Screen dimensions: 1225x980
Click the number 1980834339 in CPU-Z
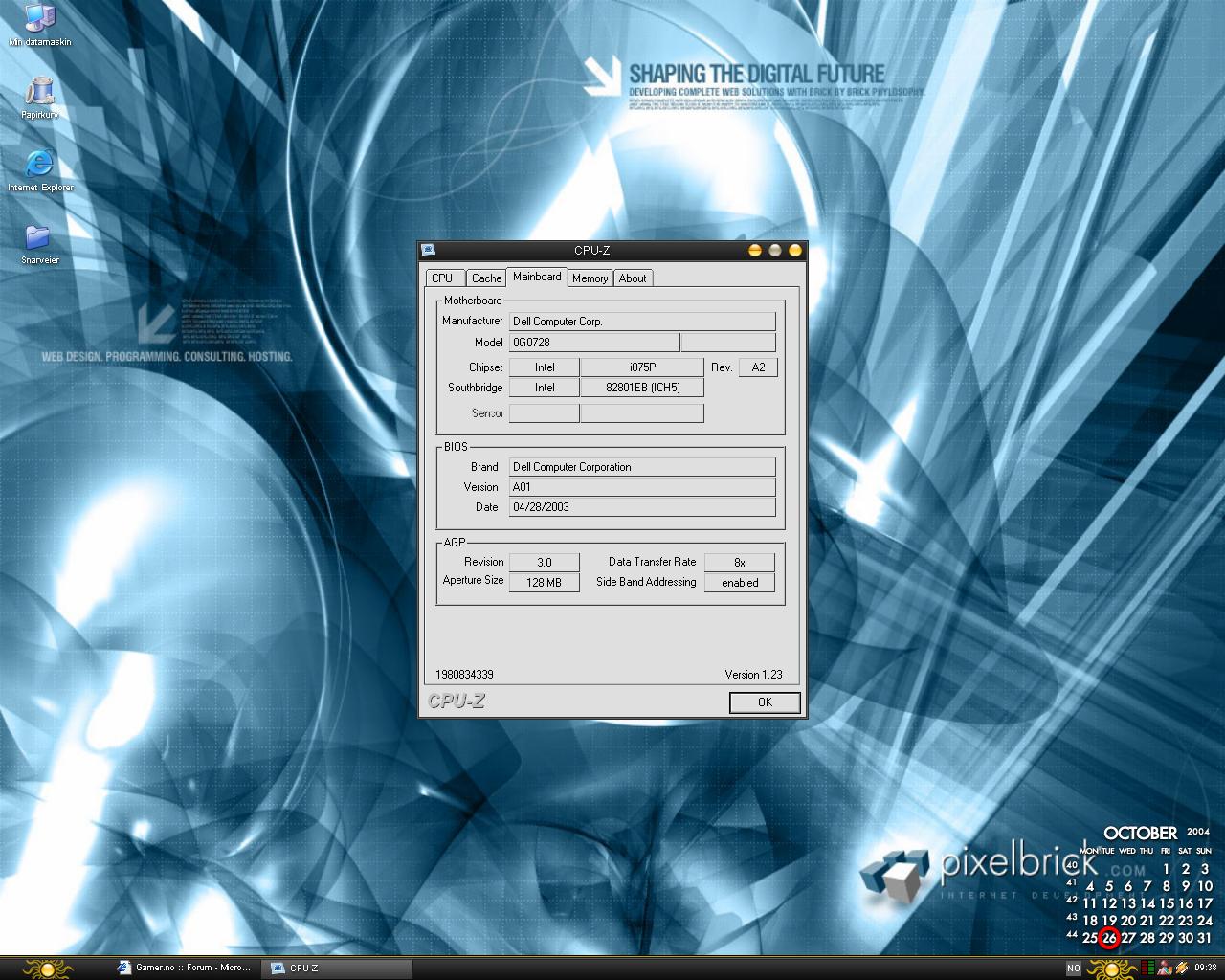click(464, 675)
